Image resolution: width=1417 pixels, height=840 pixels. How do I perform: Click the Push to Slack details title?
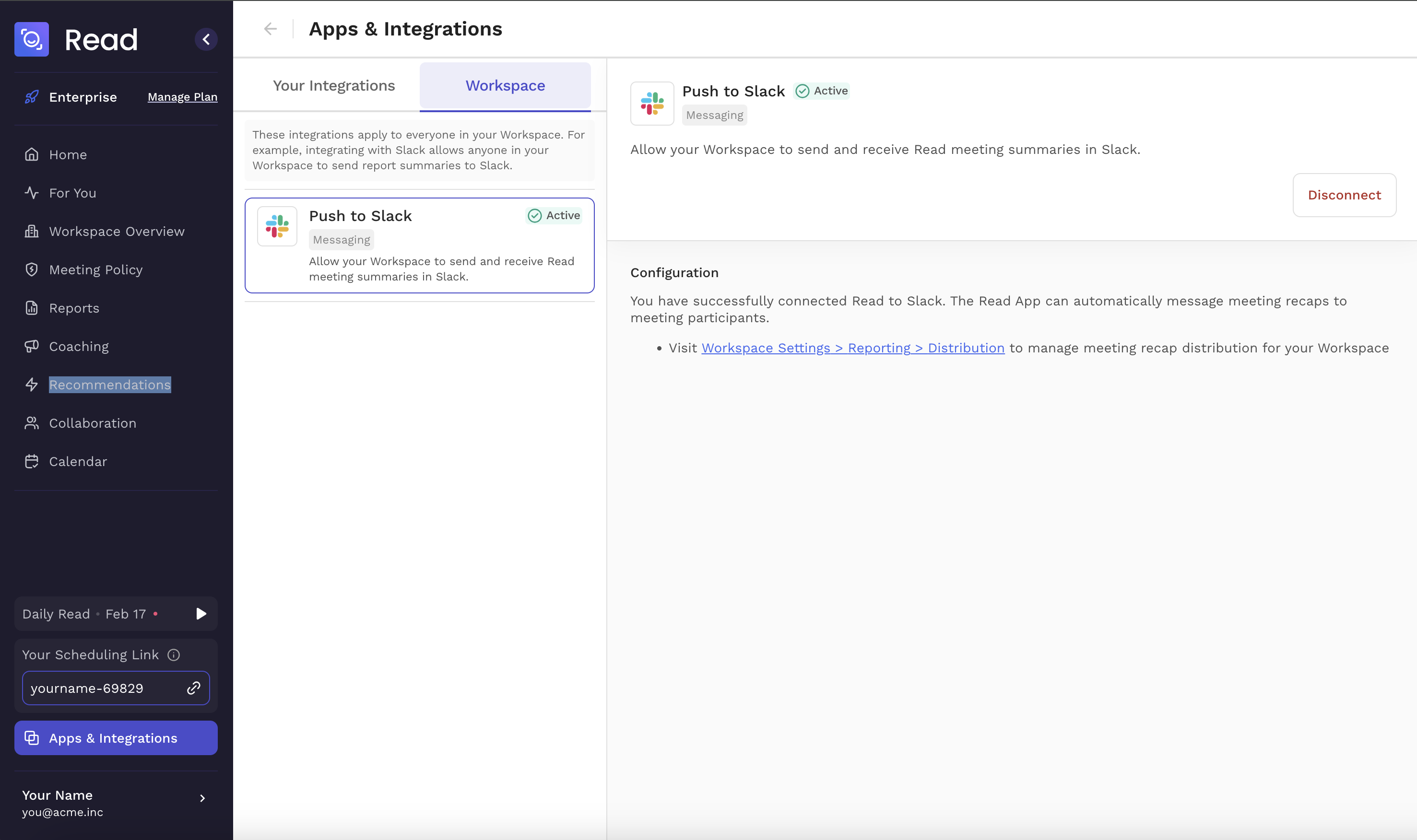click(x=733, y=91)
